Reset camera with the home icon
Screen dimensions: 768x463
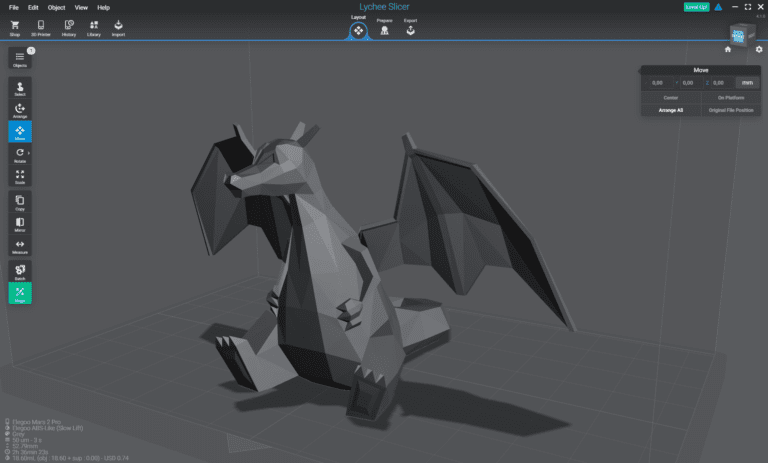pyautogui.click(x=728, y=49)
